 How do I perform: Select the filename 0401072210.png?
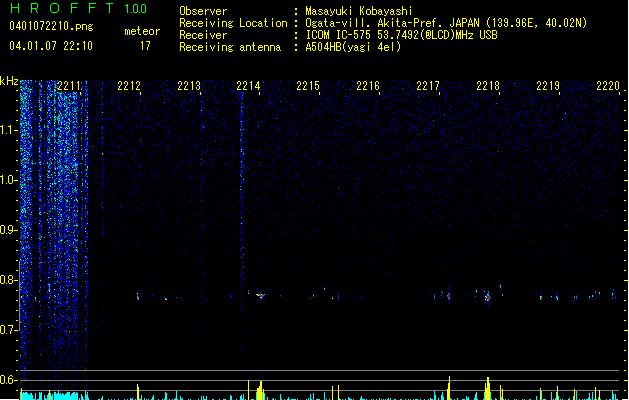[51, 26]
